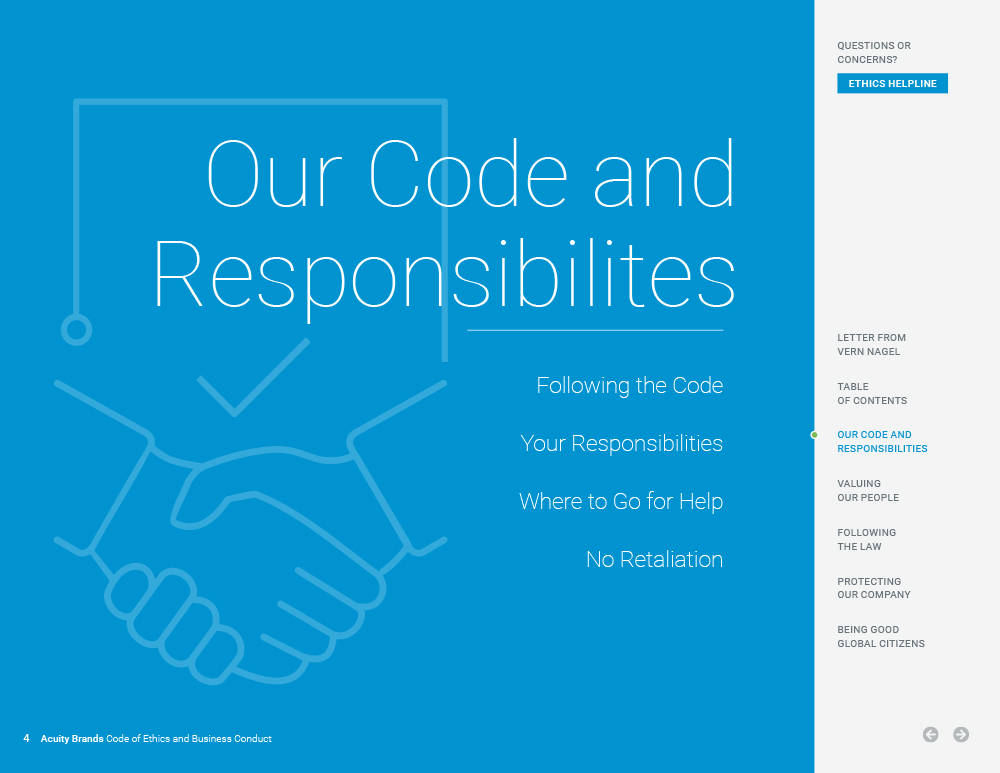The width and height of the screenshot is (1000, 773).
Task: Click the large Our Code and Responsibilites heading
Action: [x=445, y=225]
